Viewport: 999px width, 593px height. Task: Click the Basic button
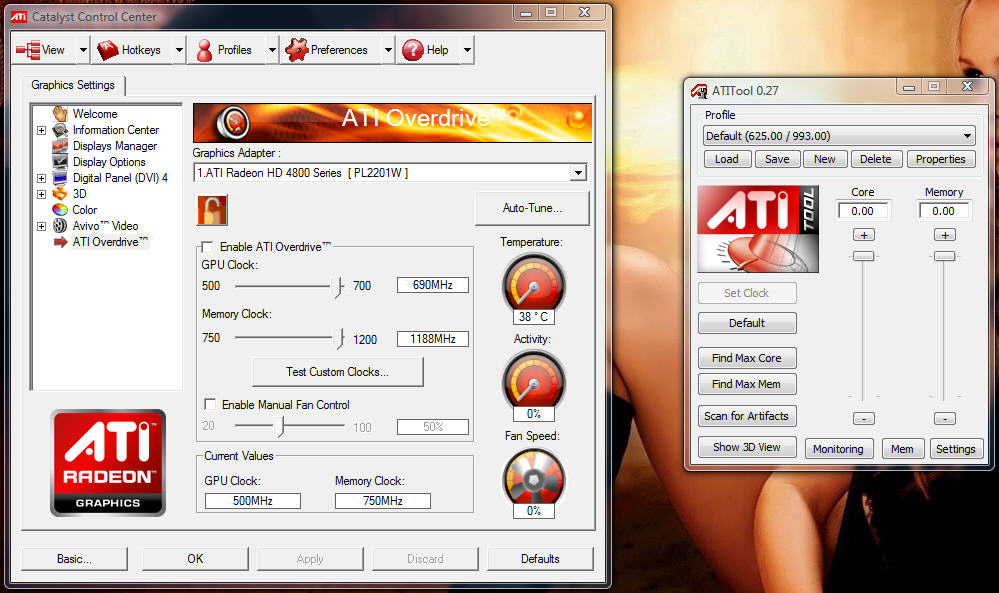[x=74, y=559]
